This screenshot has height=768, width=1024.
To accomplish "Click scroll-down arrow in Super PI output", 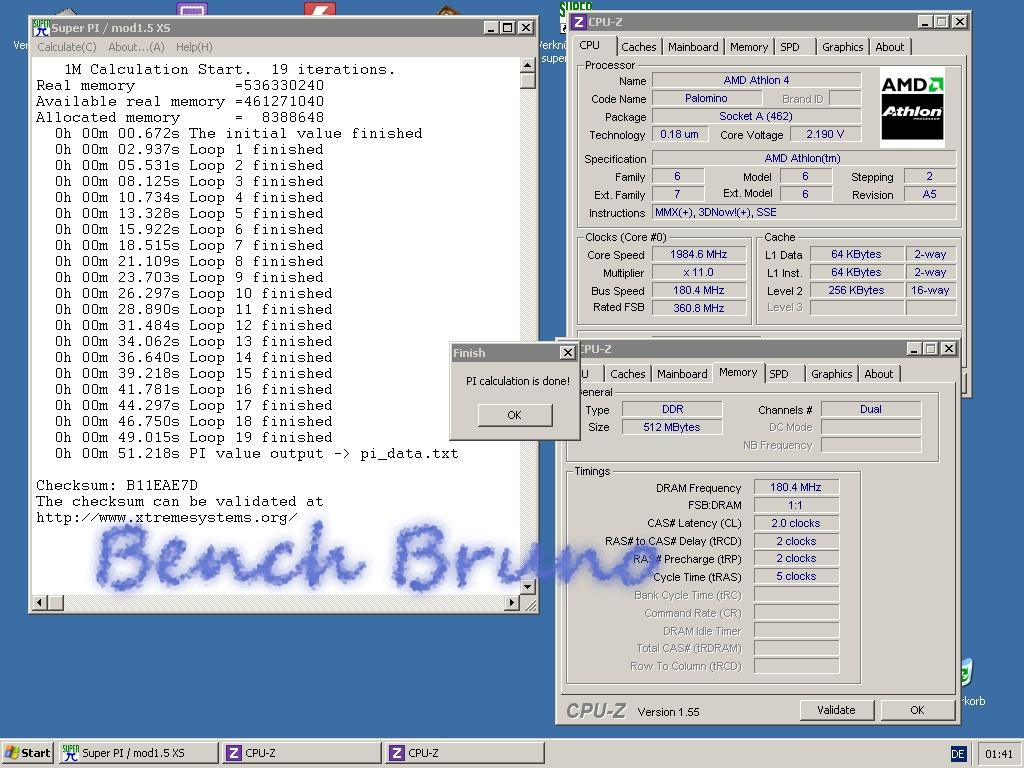I will pos(528,586).
